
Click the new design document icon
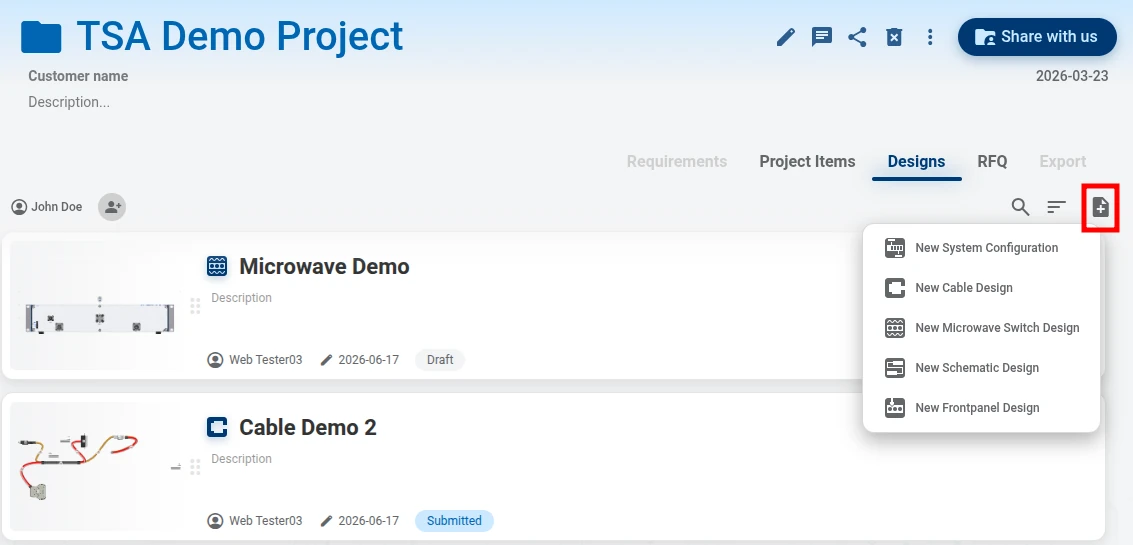point(1100,207)
